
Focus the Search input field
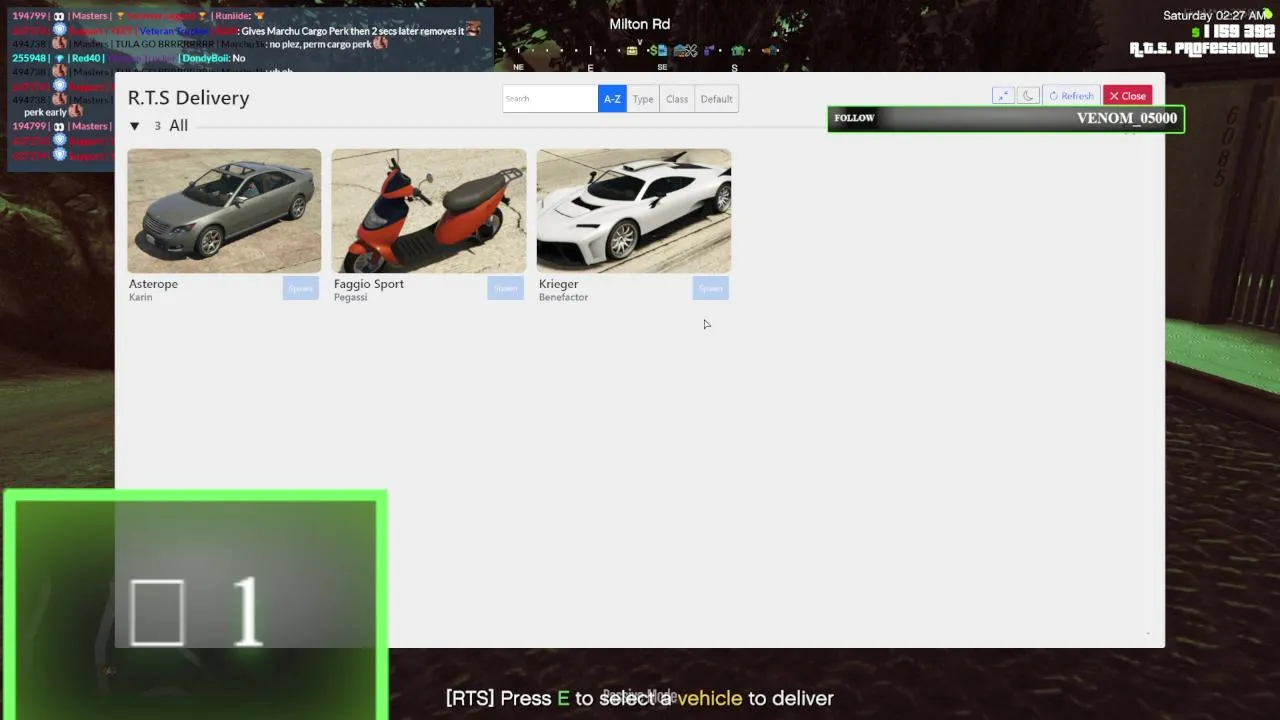pyautogui.click(x=550, y=99)
